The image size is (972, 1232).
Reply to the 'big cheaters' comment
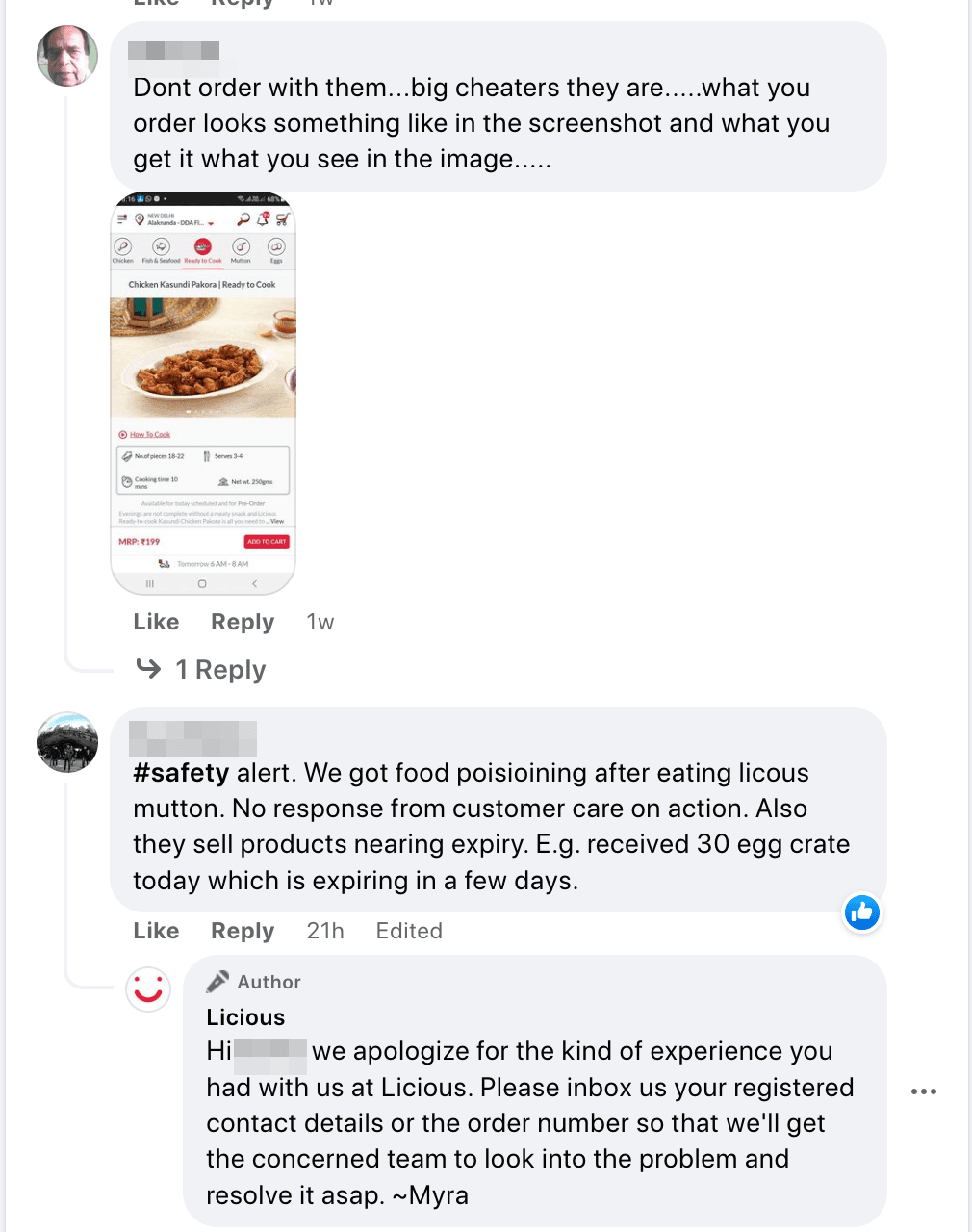point(243,623)
